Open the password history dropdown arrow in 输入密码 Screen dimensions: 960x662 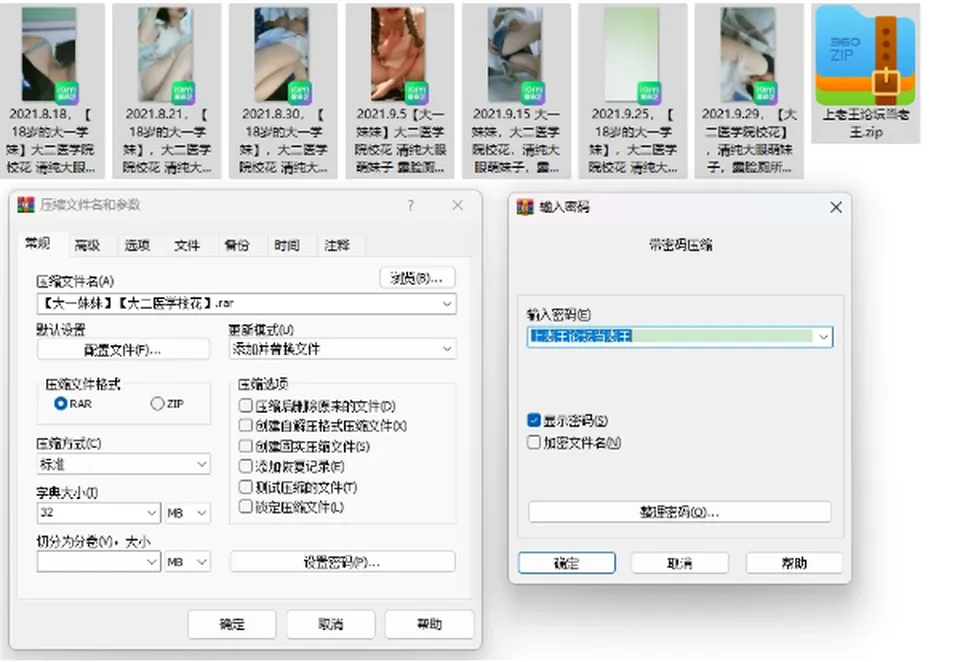click(823, 337)
